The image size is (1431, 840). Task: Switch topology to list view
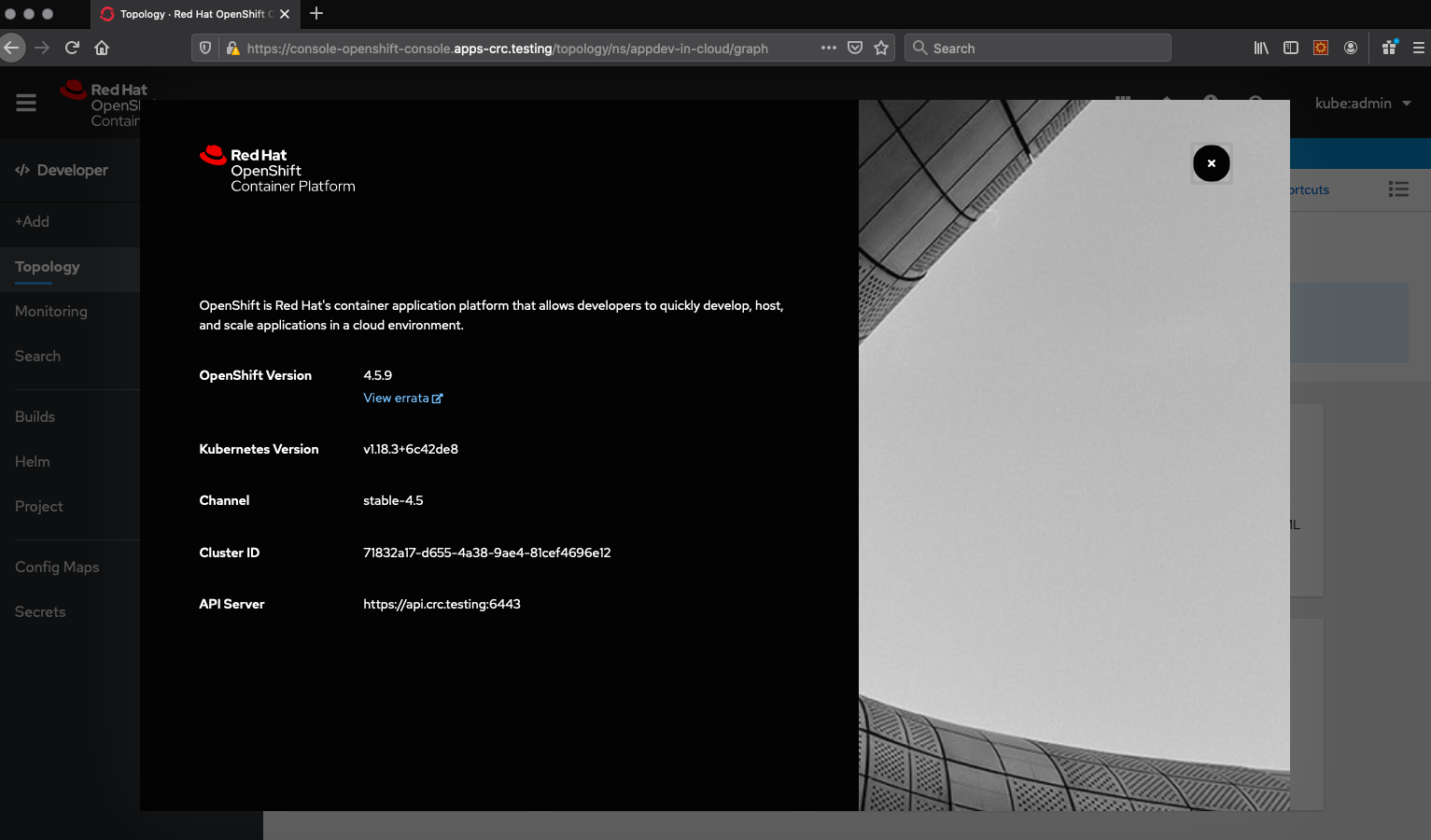coord(1398,189)
